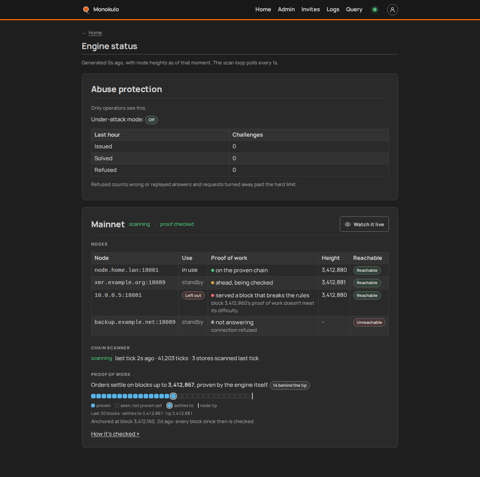Click the settled-block marker on the progress bar
Screen dimensions: 480x477
173,396
